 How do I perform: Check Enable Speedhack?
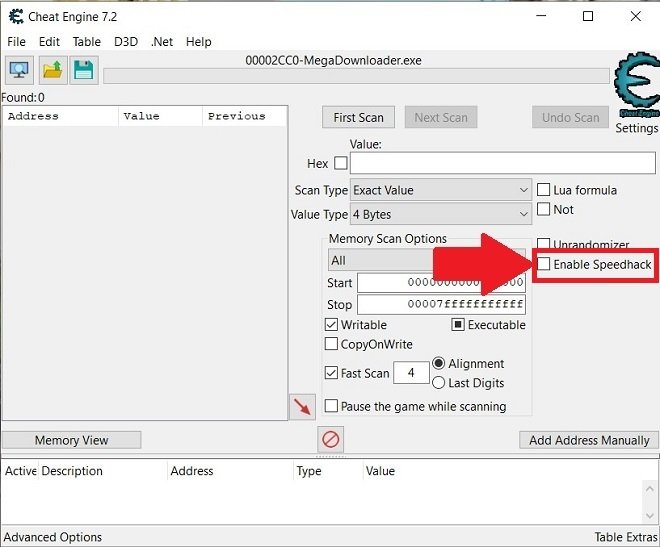click(543, 264)
